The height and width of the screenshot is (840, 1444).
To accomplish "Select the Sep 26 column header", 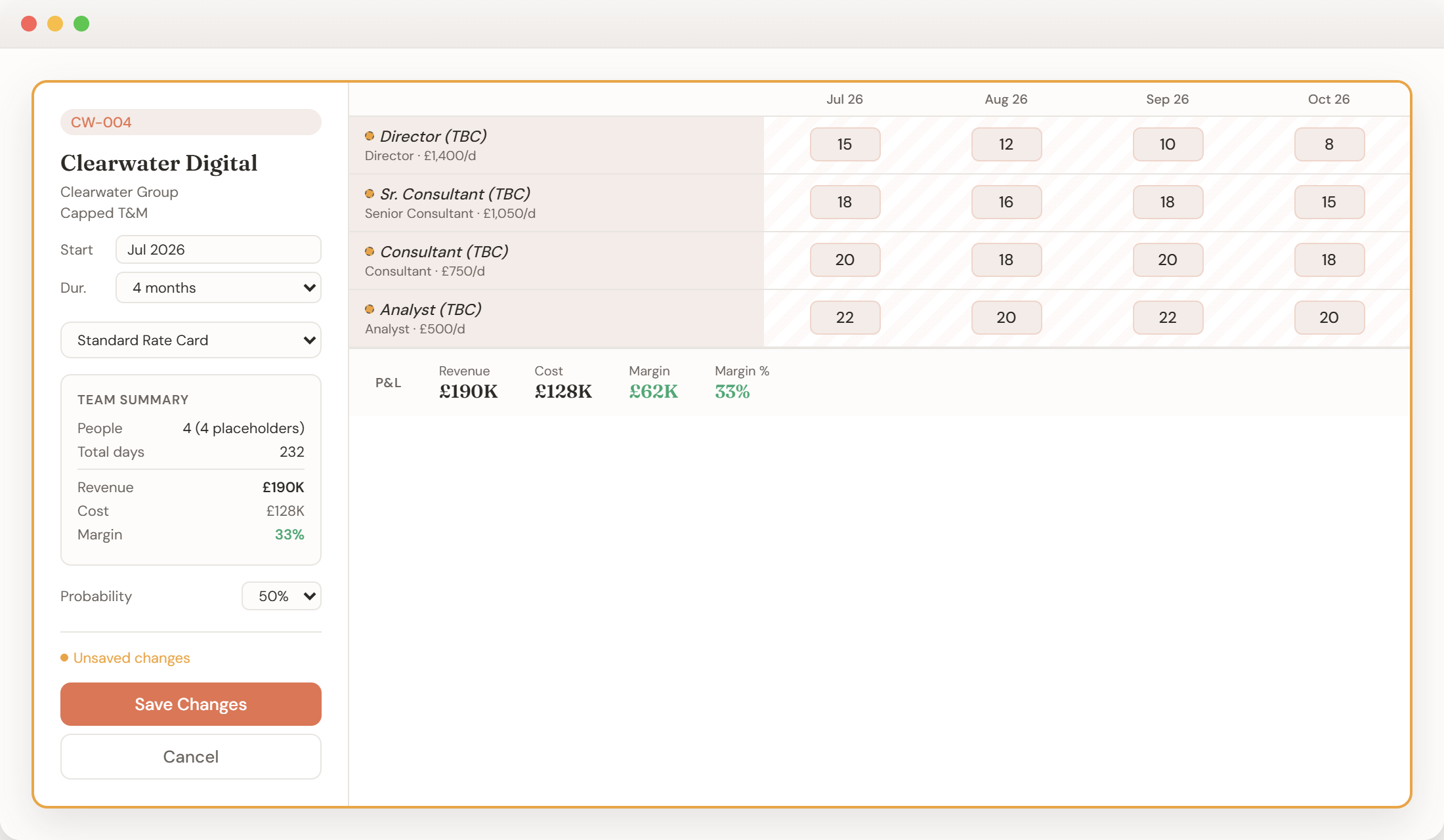I will coord(1168,99).
